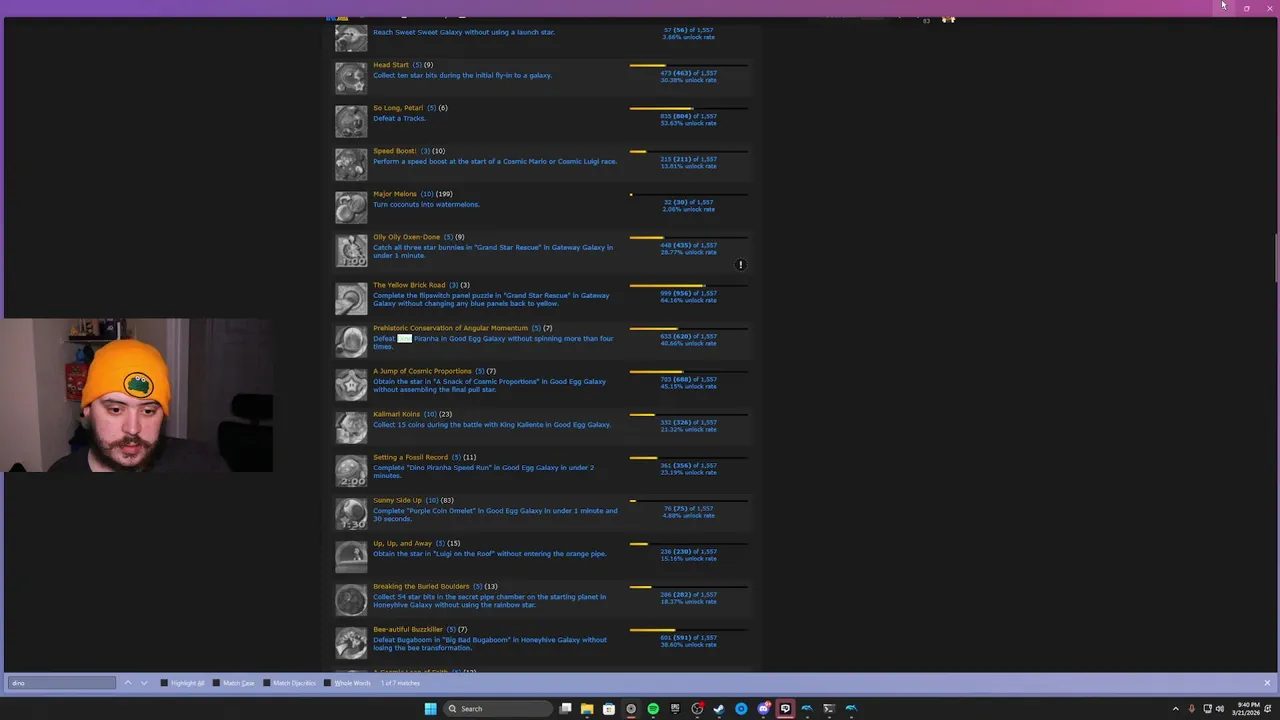Screen dimensions: 1280x720
Task: Launch Epic Games from the taskbar
Action: coord(675,708)
